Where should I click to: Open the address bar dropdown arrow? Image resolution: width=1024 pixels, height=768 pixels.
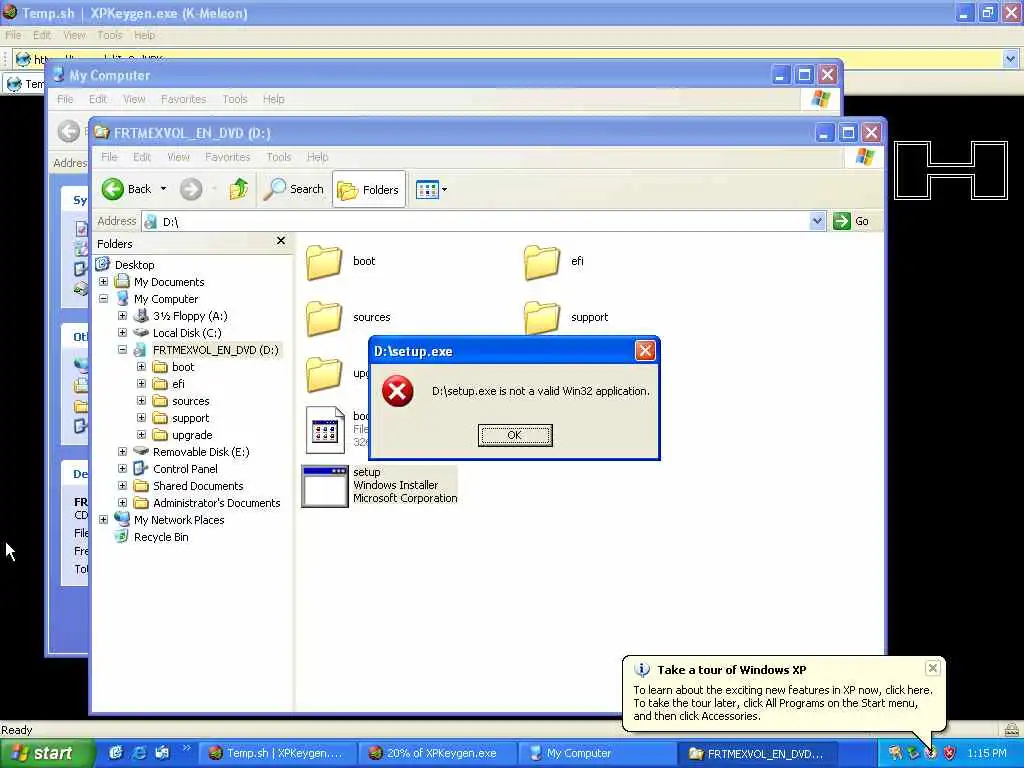(816, 221)
